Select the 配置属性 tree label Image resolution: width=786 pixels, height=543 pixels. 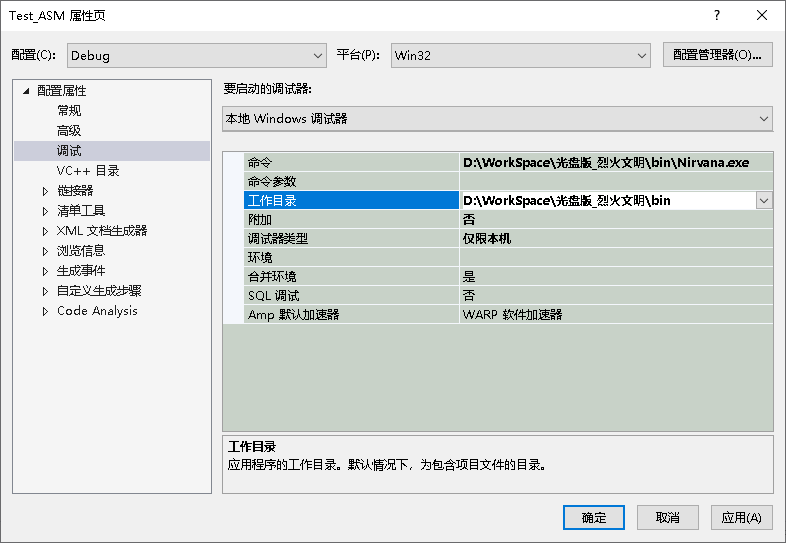[x=61, y=91]
